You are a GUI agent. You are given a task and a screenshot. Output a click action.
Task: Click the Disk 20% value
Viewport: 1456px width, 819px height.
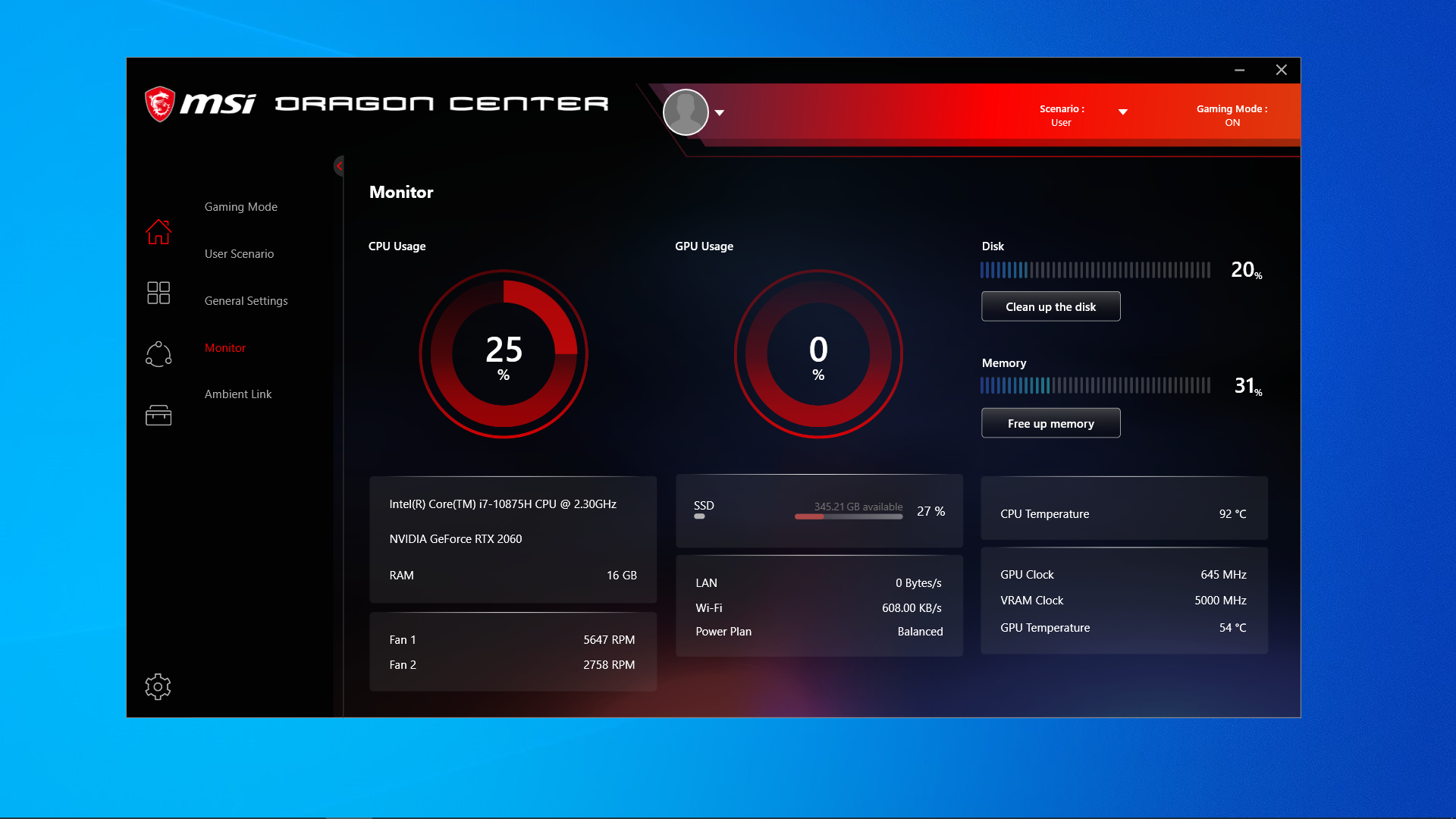pos(1247,270)
